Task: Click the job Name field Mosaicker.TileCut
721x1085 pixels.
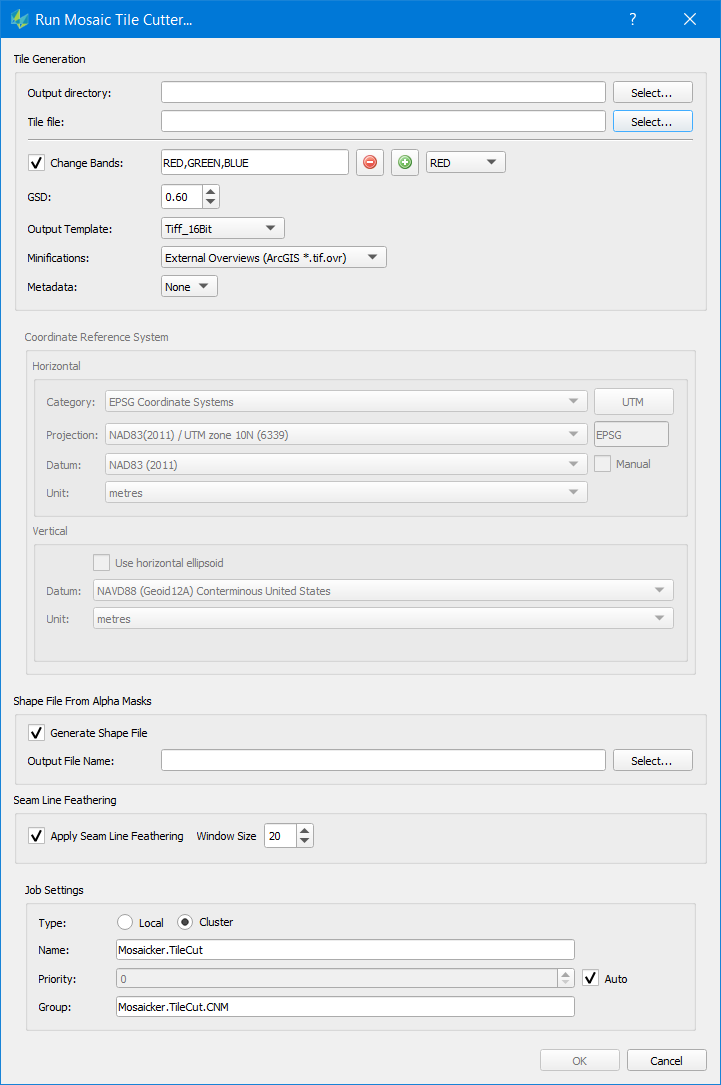Action: point(345,950)
